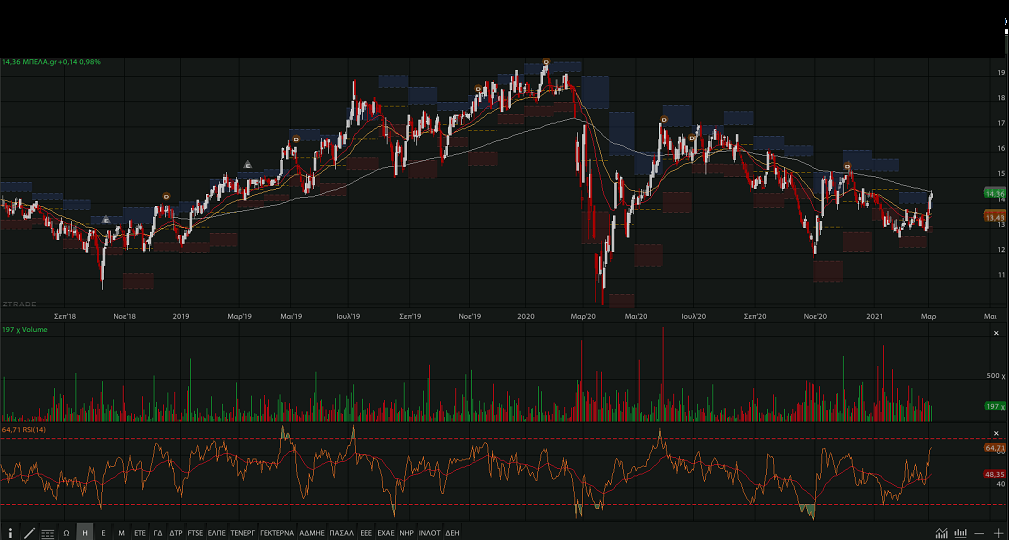Click the 14,36 ΜΠΕΛΑ.gr chart title
The width and height of the screenshot is (1009, 540).
pyautogui.click(x=50, y=62)
